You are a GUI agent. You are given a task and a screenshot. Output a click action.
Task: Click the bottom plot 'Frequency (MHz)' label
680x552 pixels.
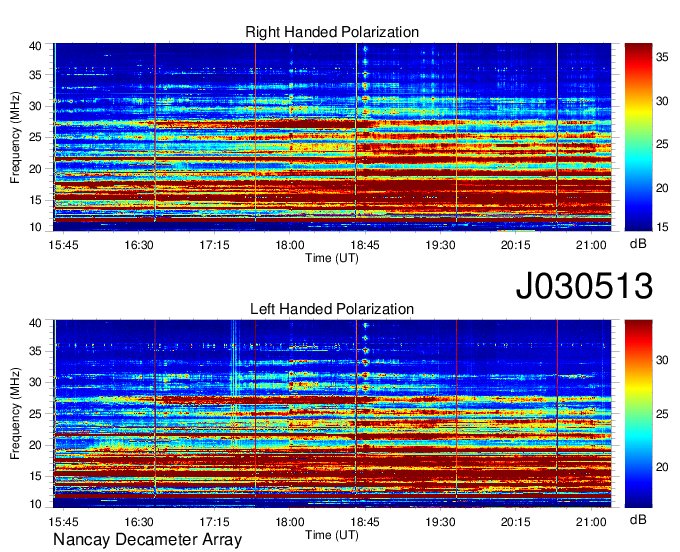[x=15, y=414]
